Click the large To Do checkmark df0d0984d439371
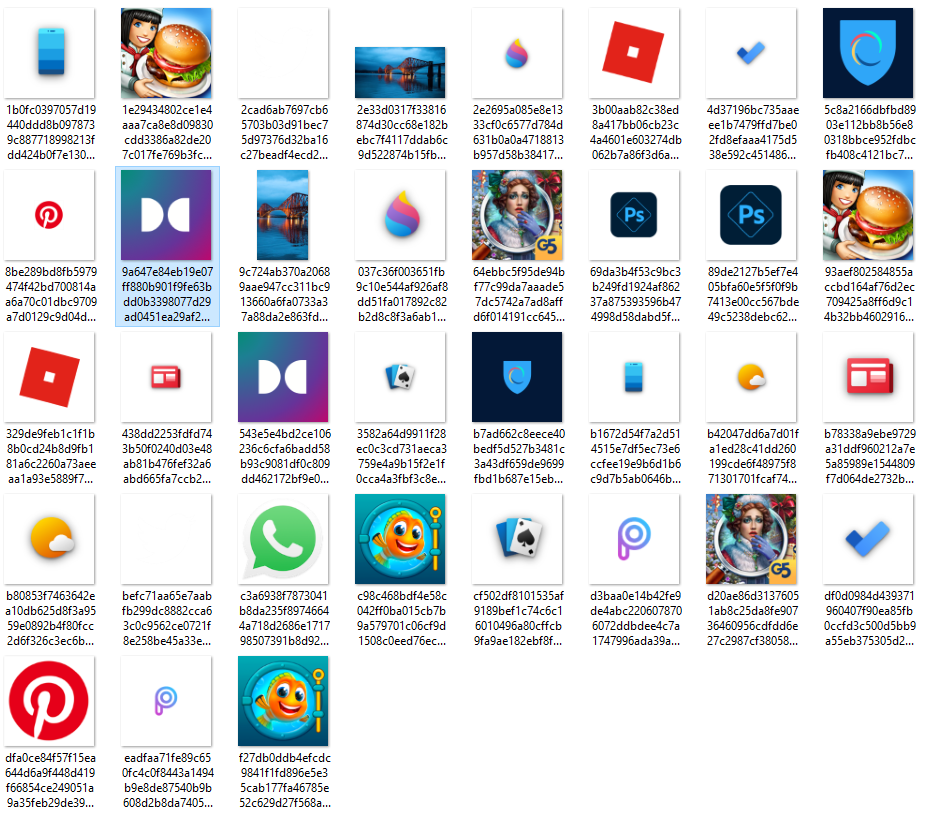937x824 pixels. [868, 539]
